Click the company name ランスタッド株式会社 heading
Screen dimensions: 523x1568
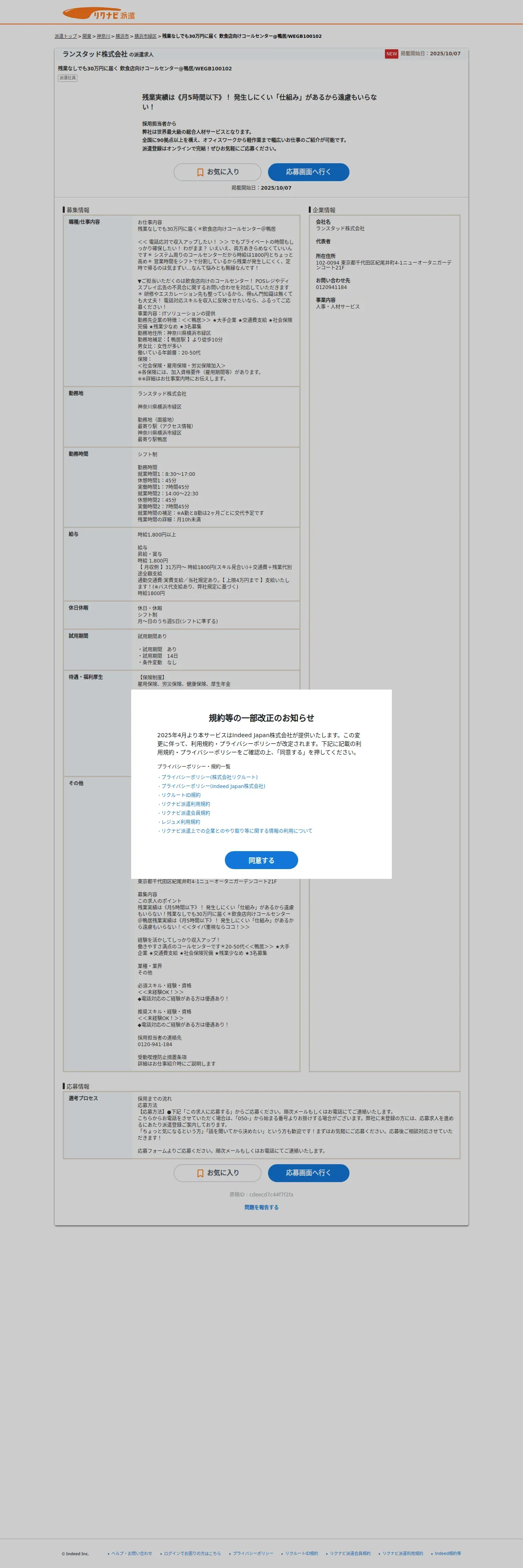click(x=95, y=54)
